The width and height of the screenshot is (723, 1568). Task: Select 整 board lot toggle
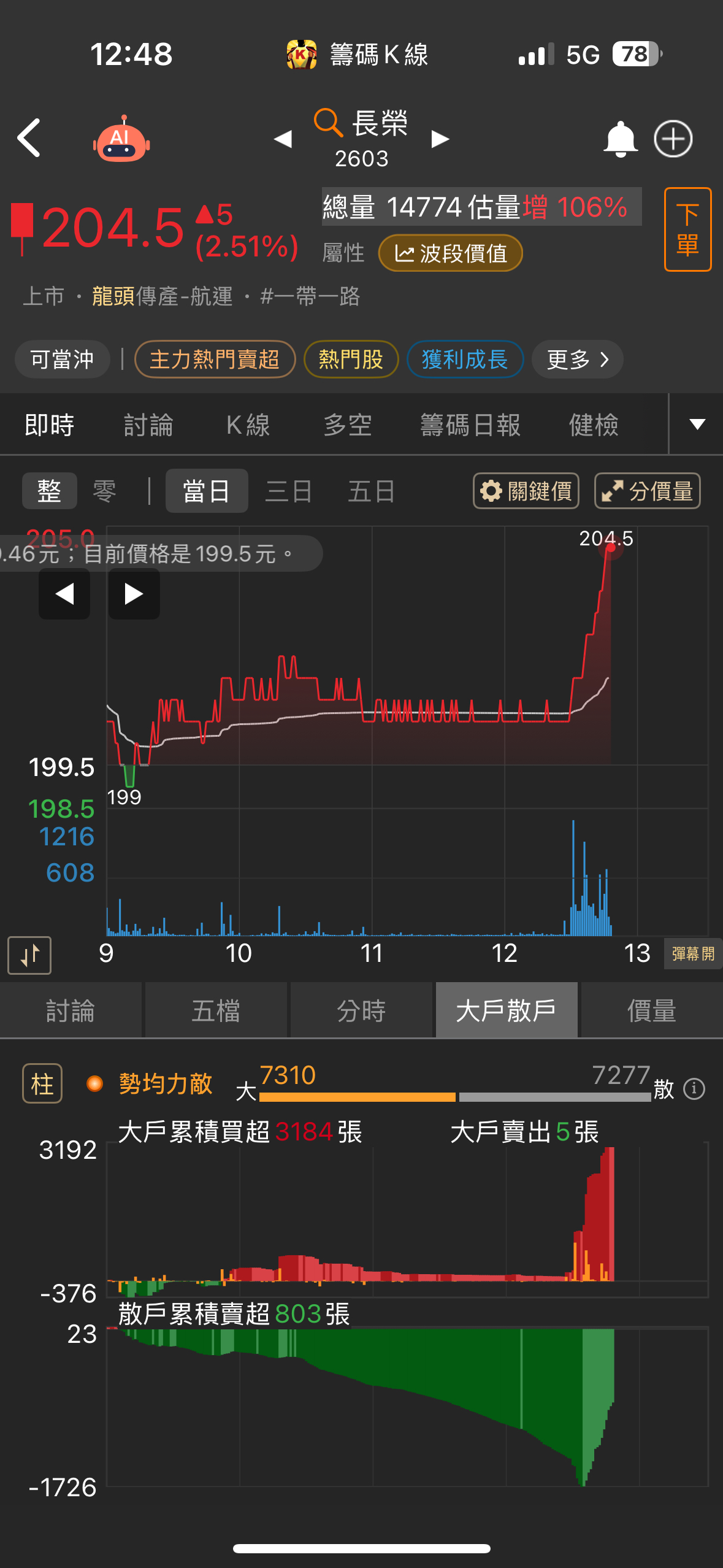tap(50, 491)
